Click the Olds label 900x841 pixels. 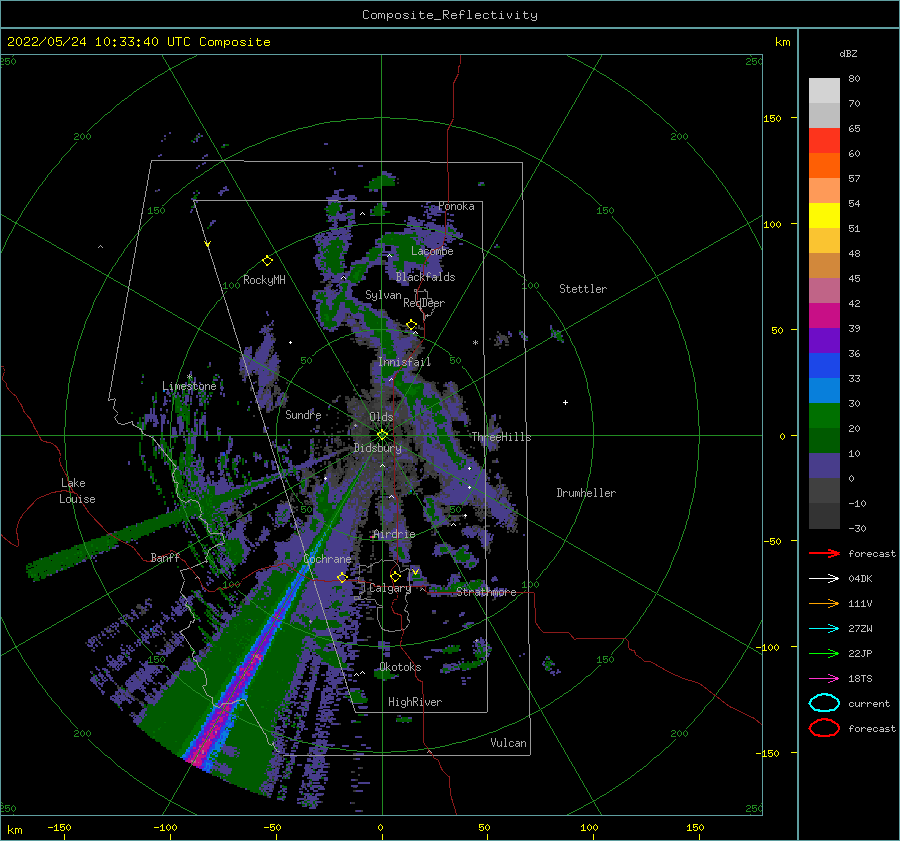tap(381, 417)
